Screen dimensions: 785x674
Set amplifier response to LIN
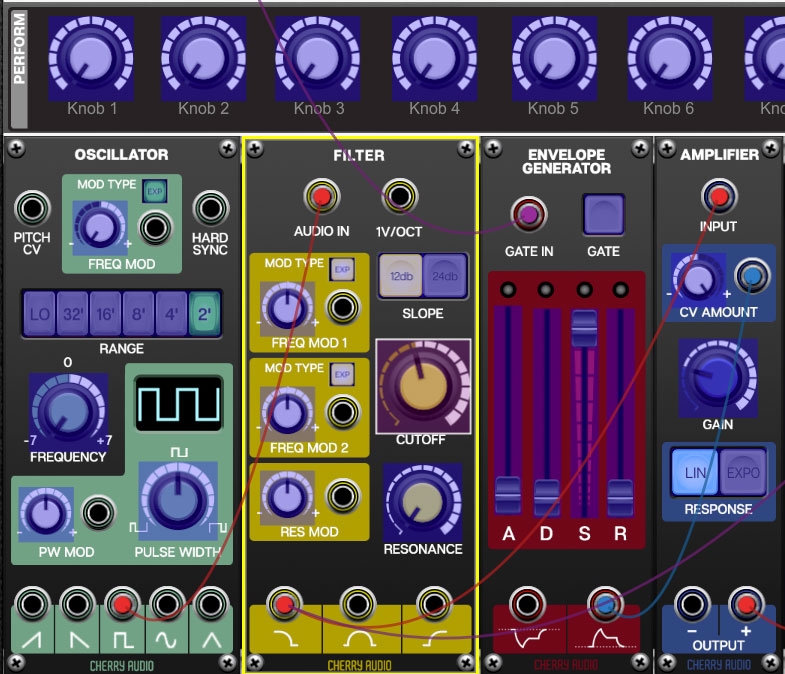(695, 472)
